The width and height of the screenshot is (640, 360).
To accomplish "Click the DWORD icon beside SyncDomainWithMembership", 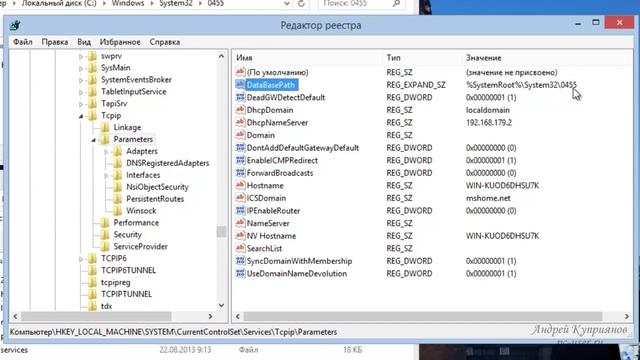I will (x=240, y=260).
